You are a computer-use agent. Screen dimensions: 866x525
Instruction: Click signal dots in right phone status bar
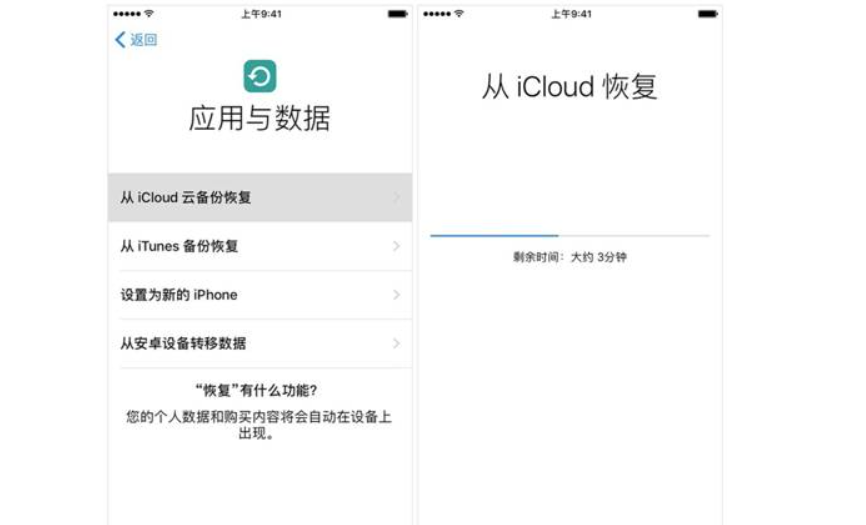coord(437,14)
